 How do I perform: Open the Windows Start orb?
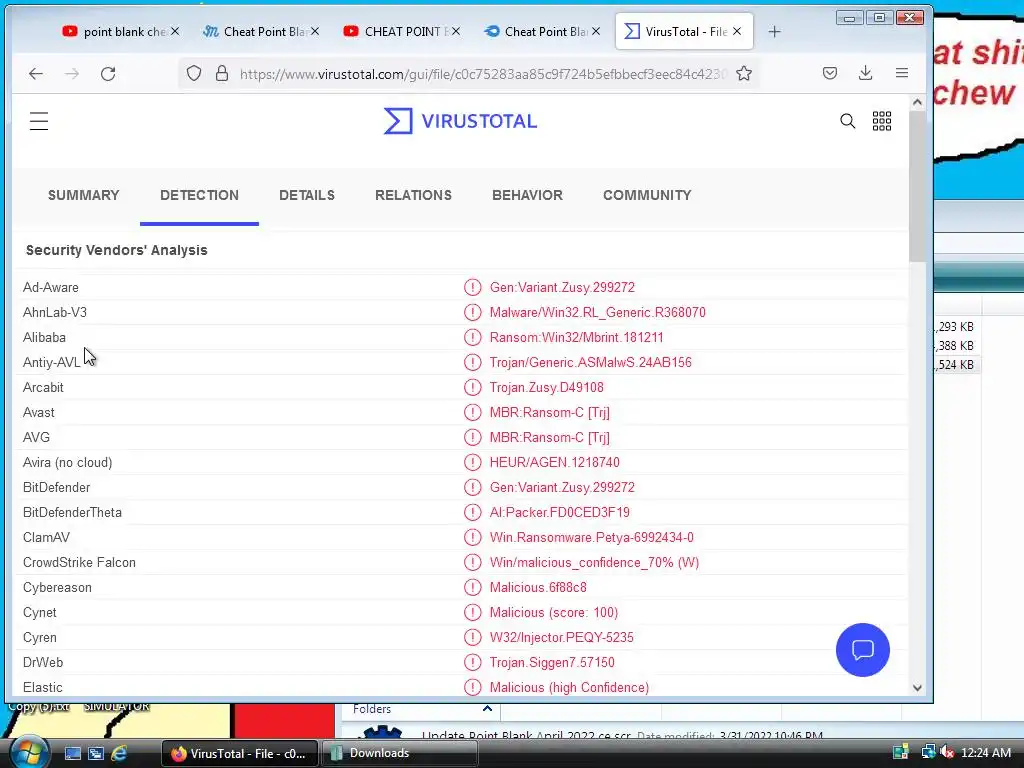click(29, 752)
